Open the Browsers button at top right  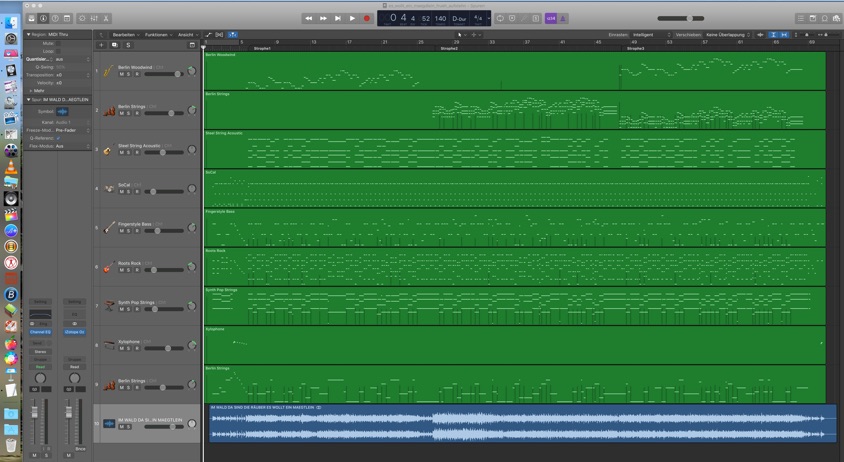836,18
